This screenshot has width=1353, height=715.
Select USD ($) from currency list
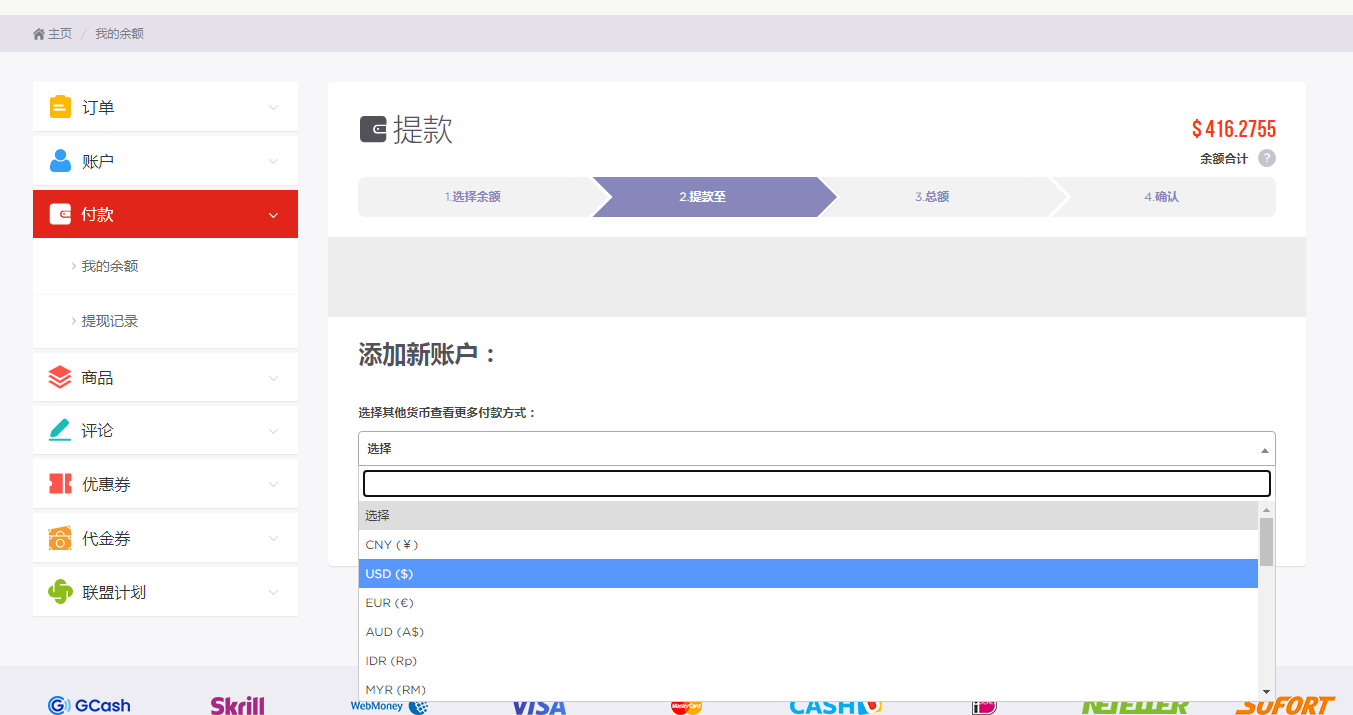[x=807, y=574]
